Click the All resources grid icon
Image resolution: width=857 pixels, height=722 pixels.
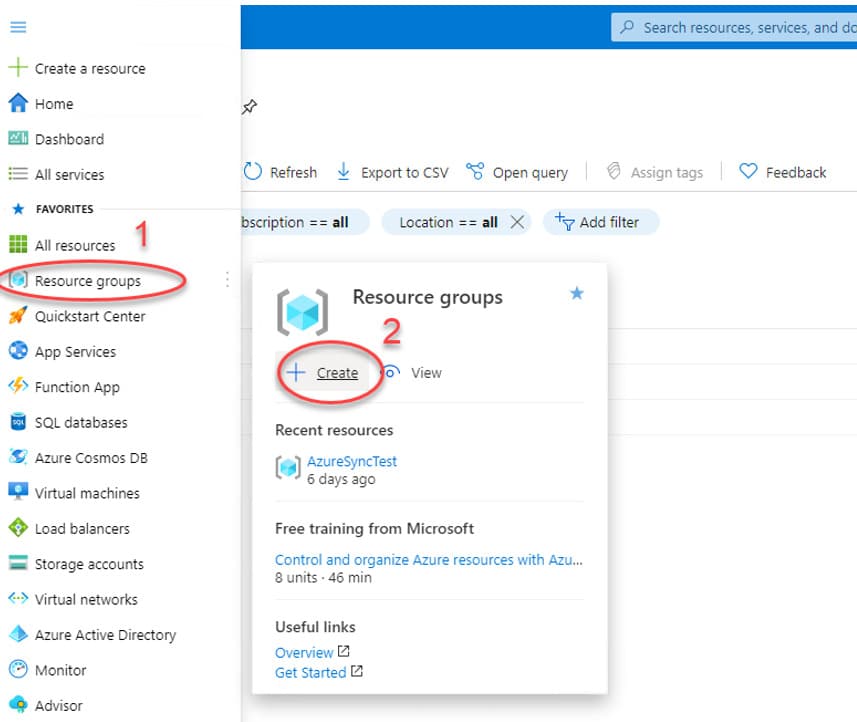point(18,244)
